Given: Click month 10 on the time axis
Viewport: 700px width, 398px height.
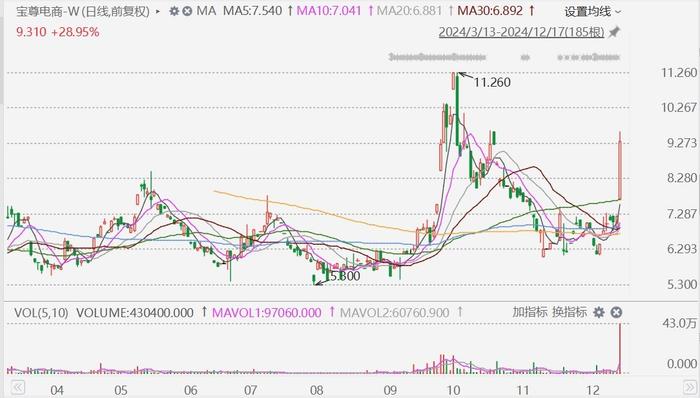Looking at the screenshot, I should (453, 390).
